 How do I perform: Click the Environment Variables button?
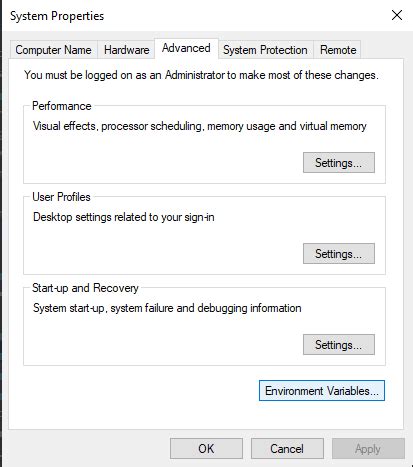click(x=322, y=391)
